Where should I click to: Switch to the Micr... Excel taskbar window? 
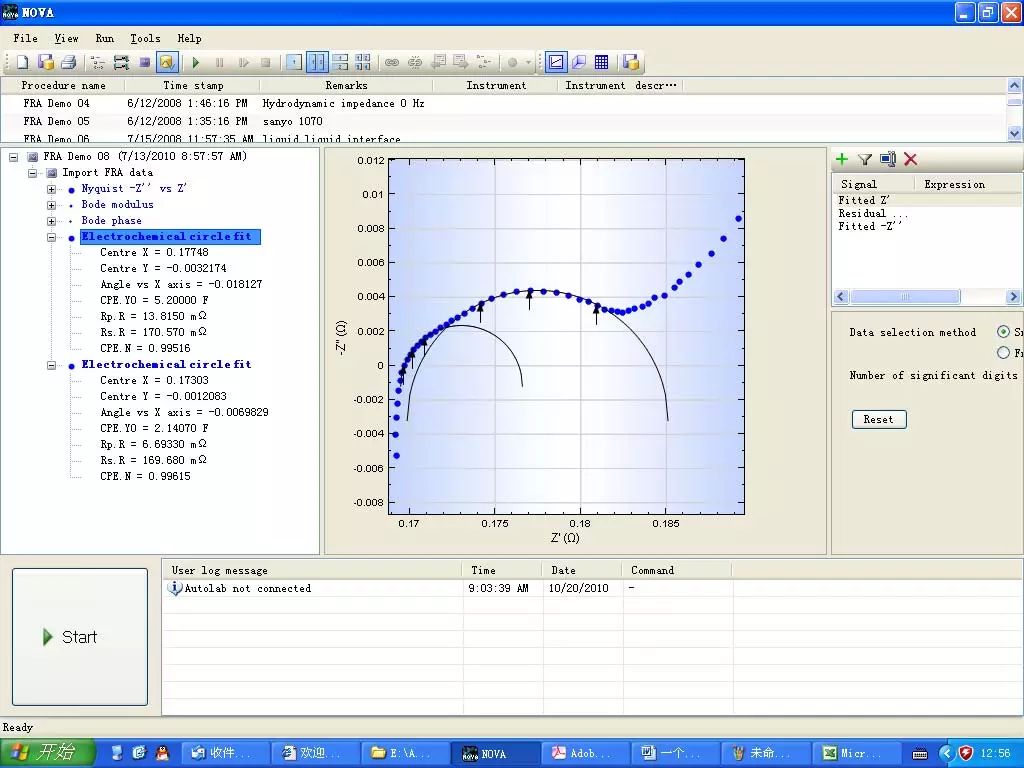click(x=855, y=754)
